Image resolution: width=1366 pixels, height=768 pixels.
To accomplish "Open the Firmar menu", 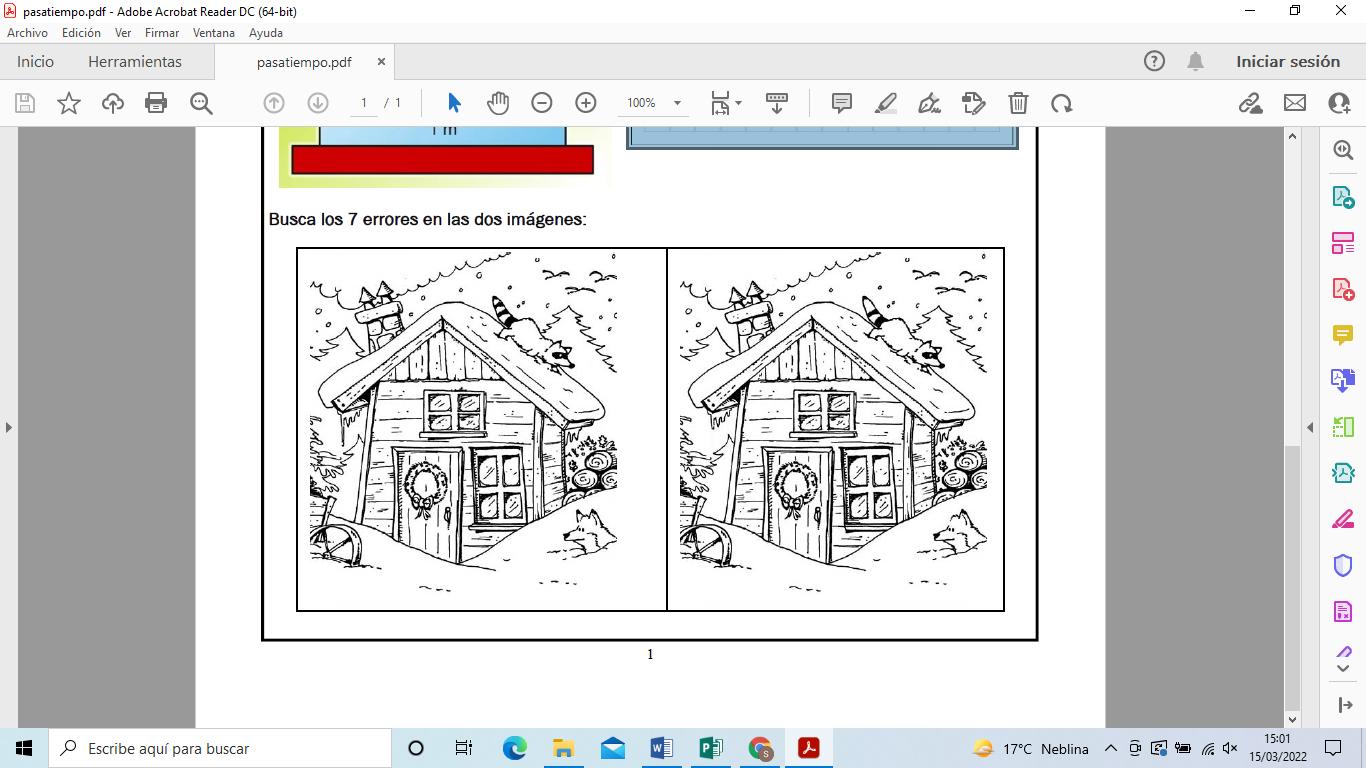I will point(162,33).
